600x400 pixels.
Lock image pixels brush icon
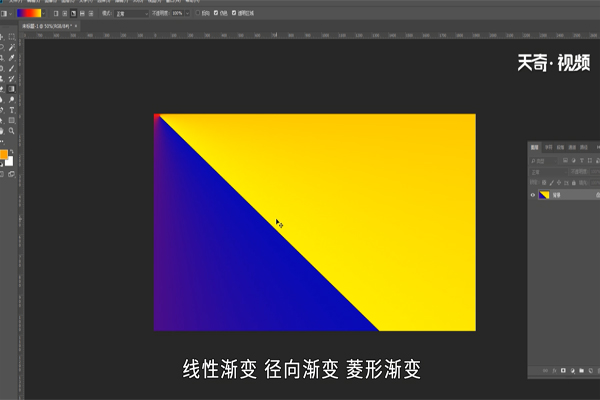551,183
